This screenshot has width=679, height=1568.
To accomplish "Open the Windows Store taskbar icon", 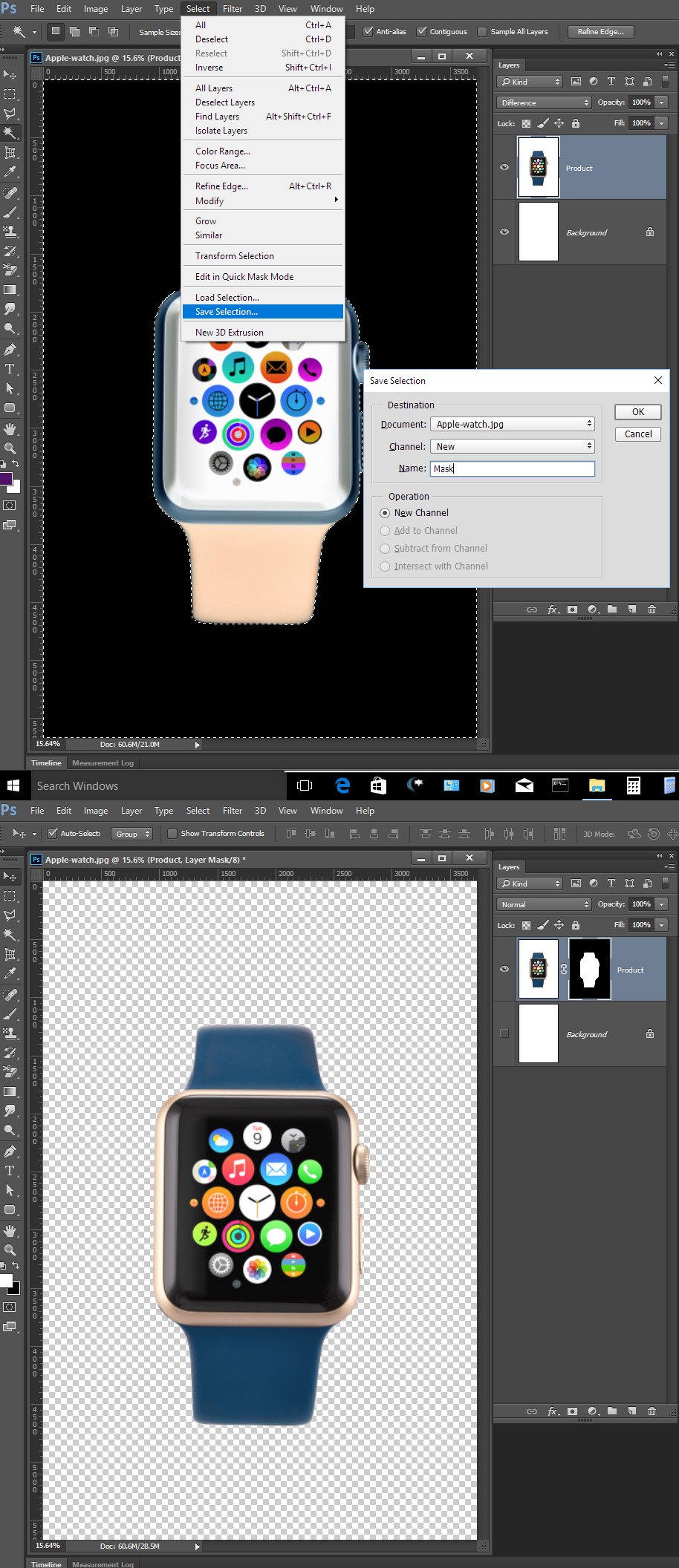I will coord(378,785).
